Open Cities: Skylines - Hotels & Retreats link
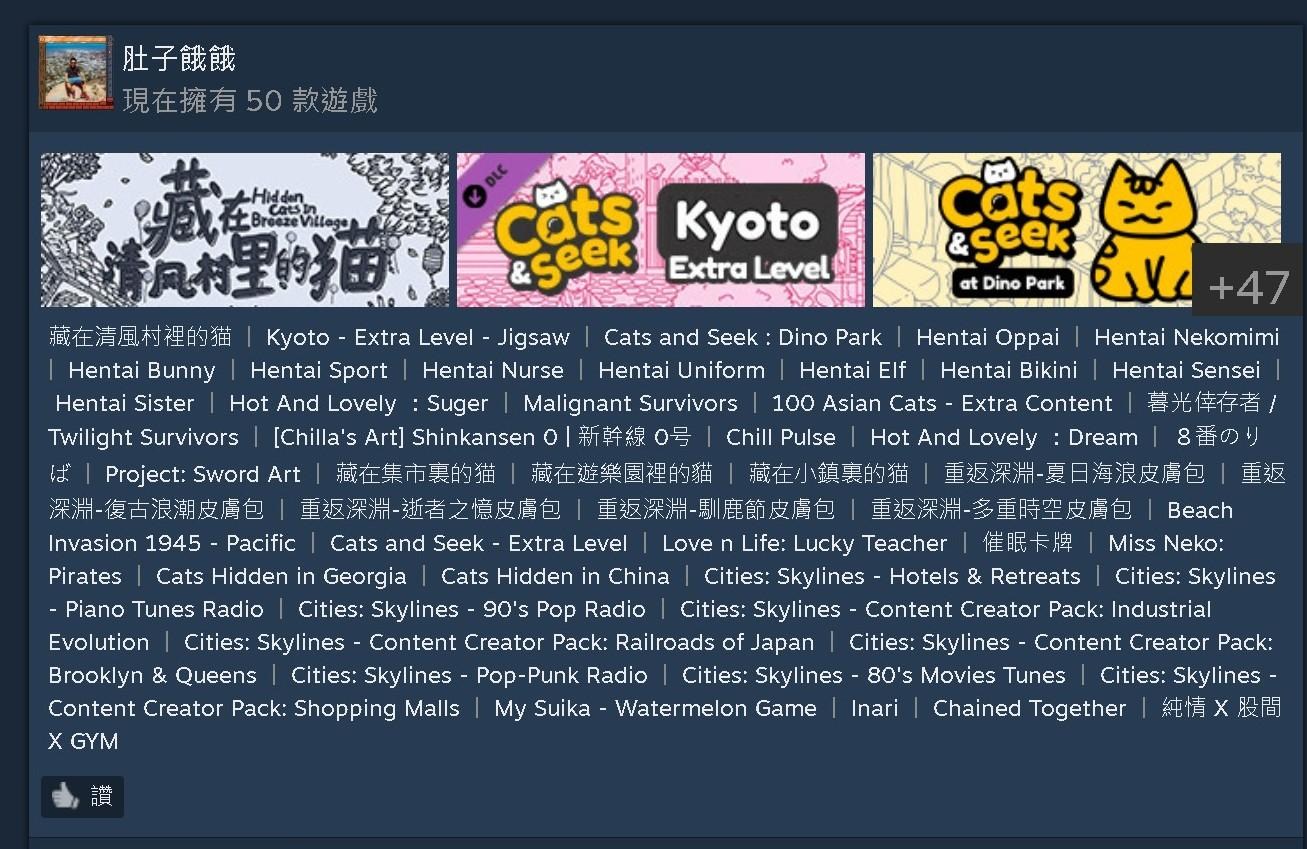The image size is (1307, 849). pos(892,576)
